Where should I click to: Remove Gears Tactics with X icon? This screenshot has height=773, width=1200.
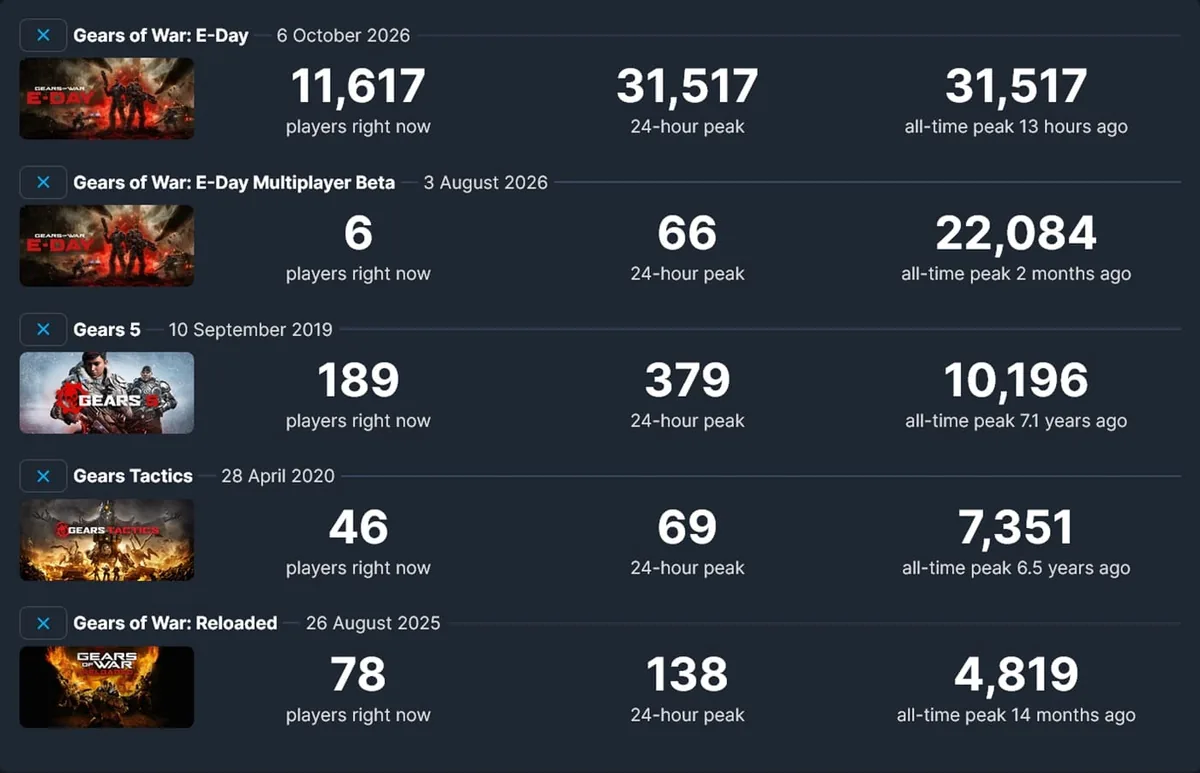(43, 476)
